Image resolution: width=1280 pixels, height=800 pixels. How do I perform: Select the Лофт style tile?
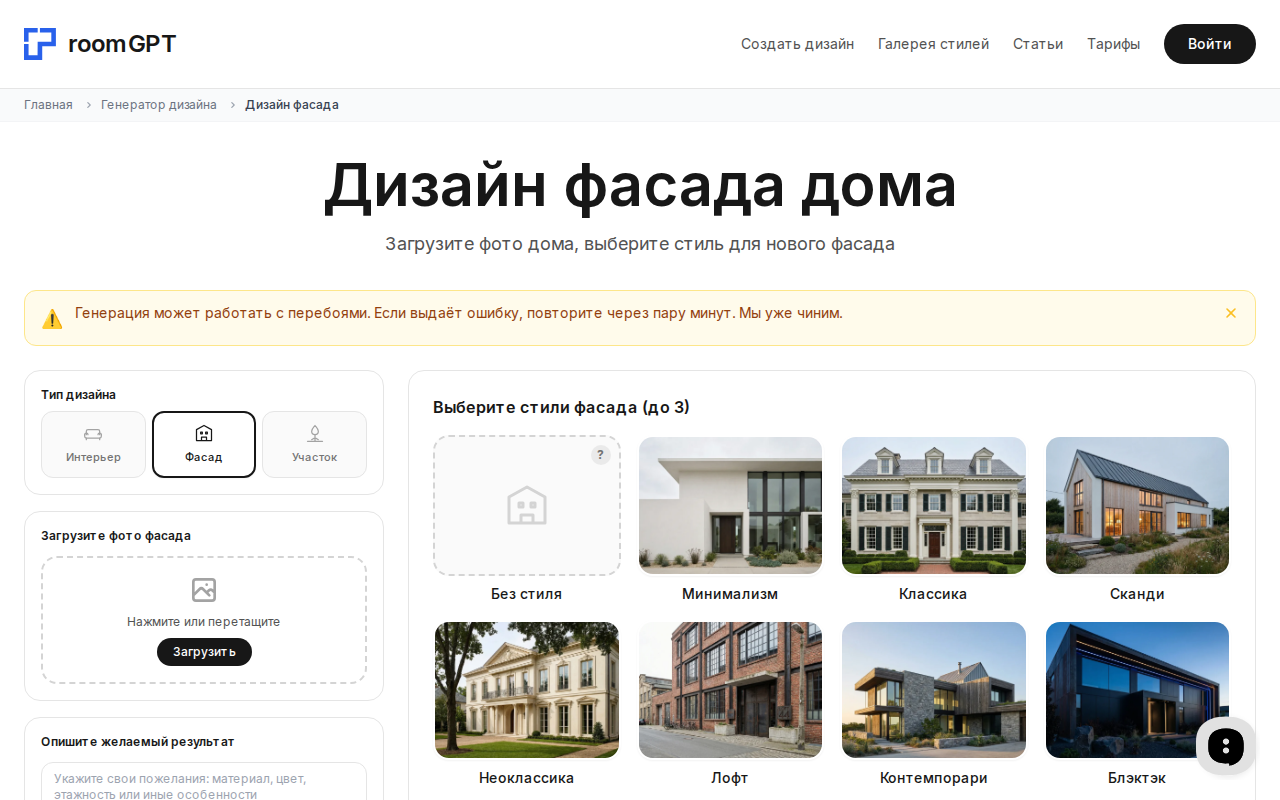[730, 689]
